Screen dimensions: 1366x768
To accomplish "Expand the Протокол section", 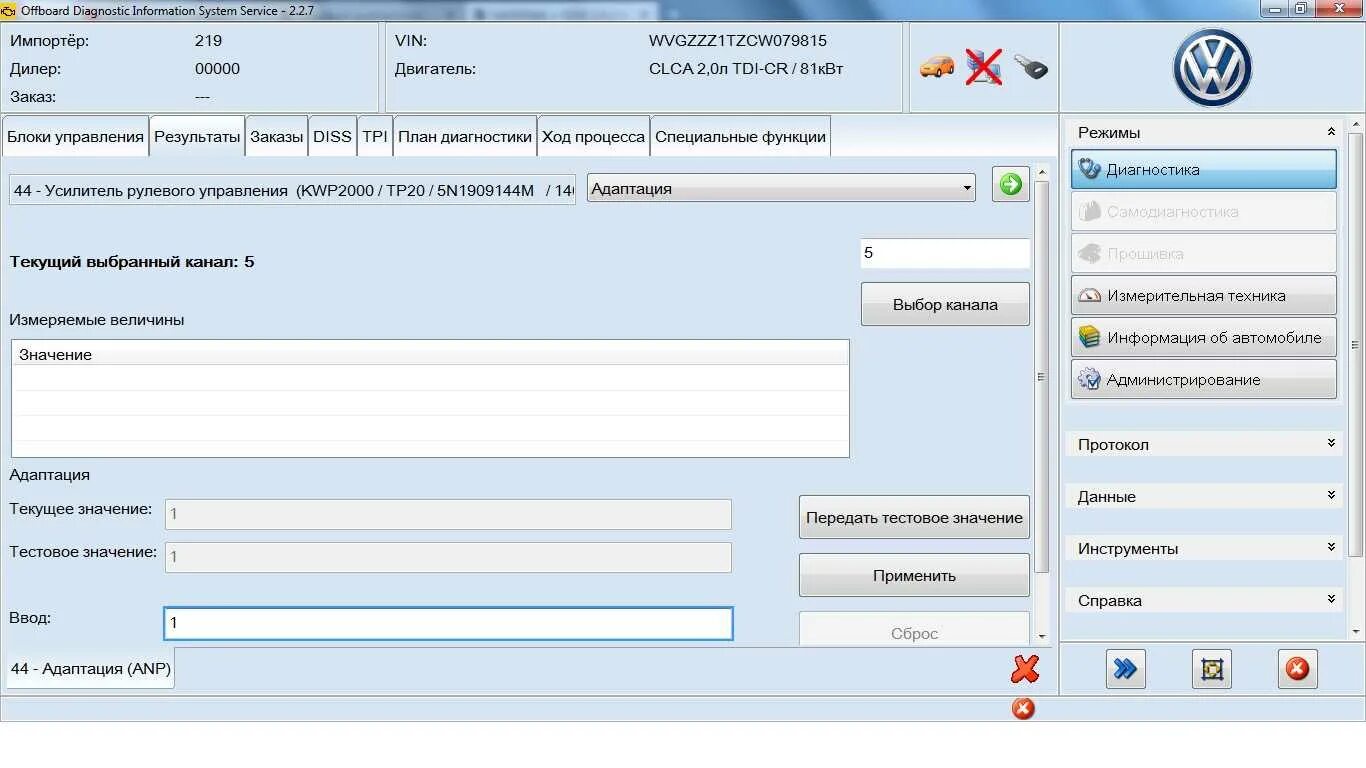I will (x=1331, y=444).
